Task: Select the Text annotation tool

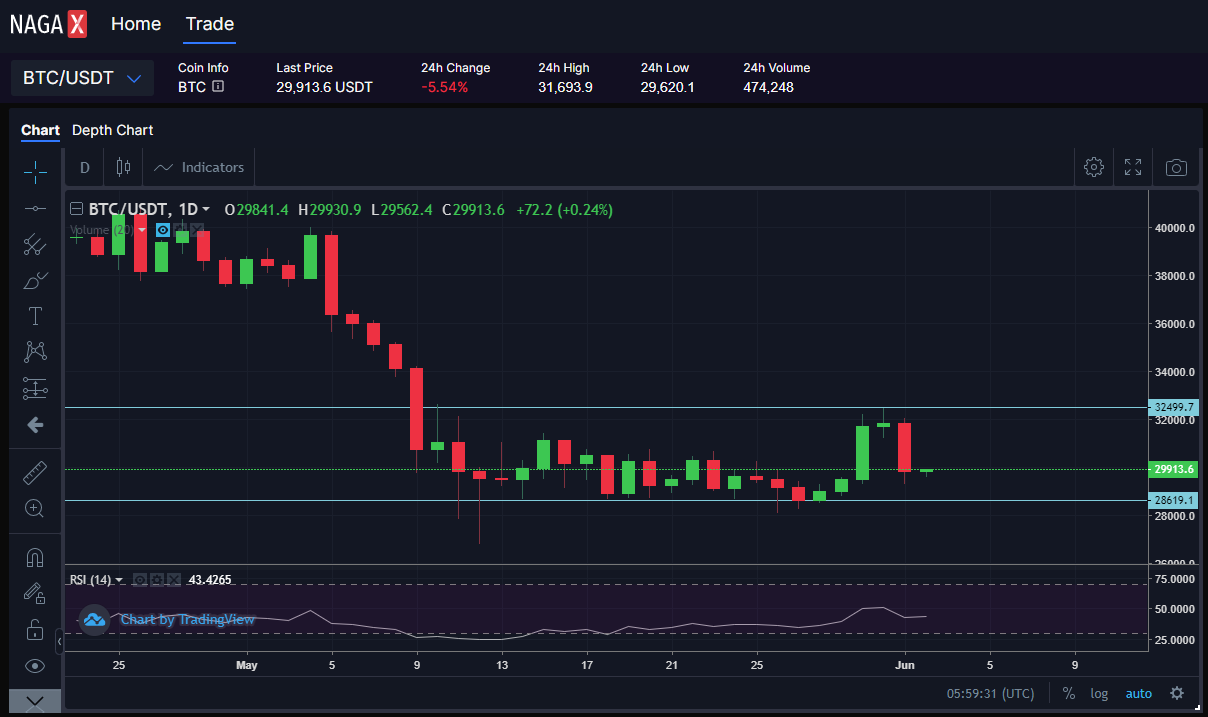Action: pos(35,316)
